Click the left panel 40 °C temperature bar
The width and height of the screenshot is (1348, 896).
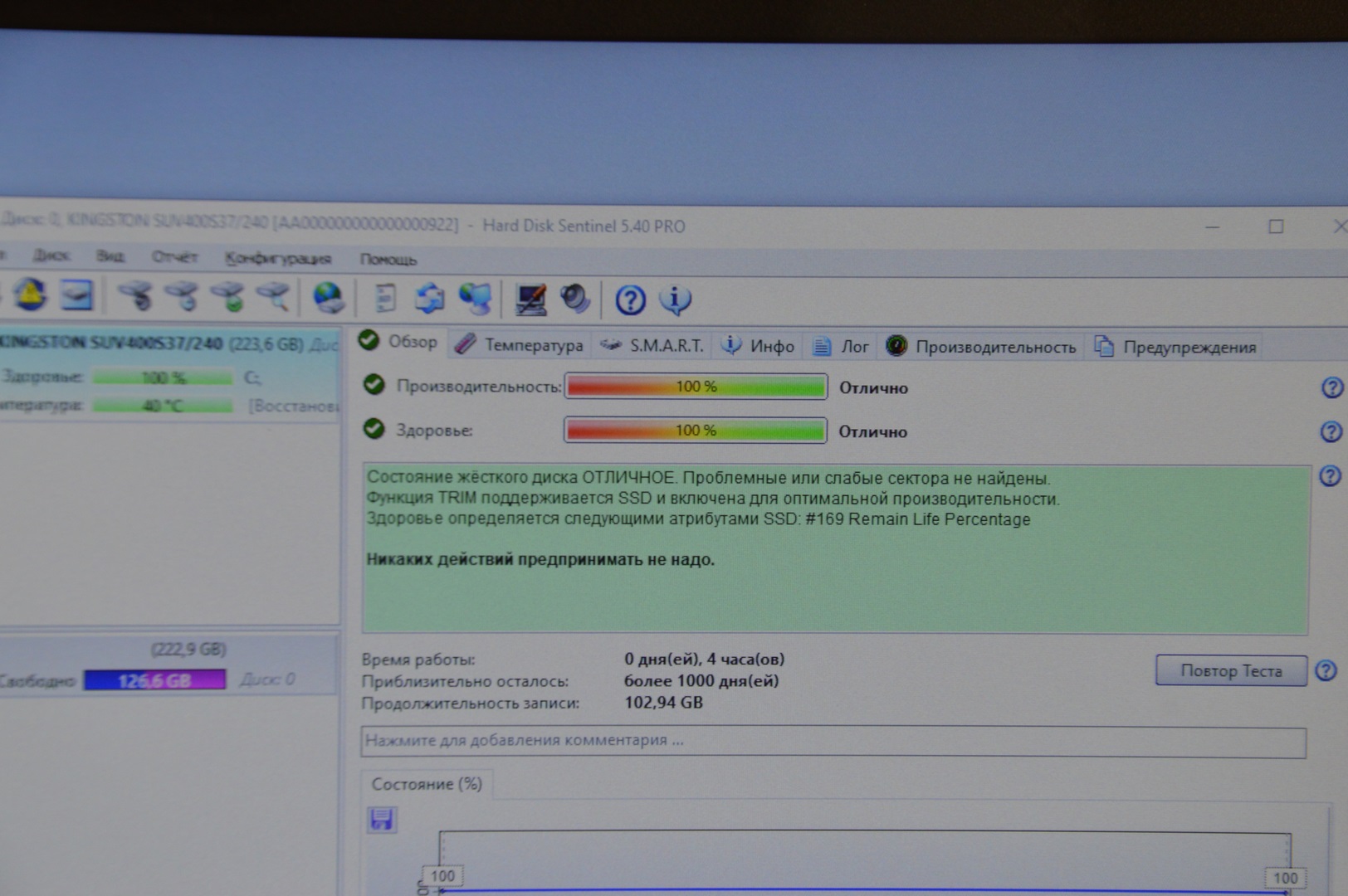pos(163,406)
